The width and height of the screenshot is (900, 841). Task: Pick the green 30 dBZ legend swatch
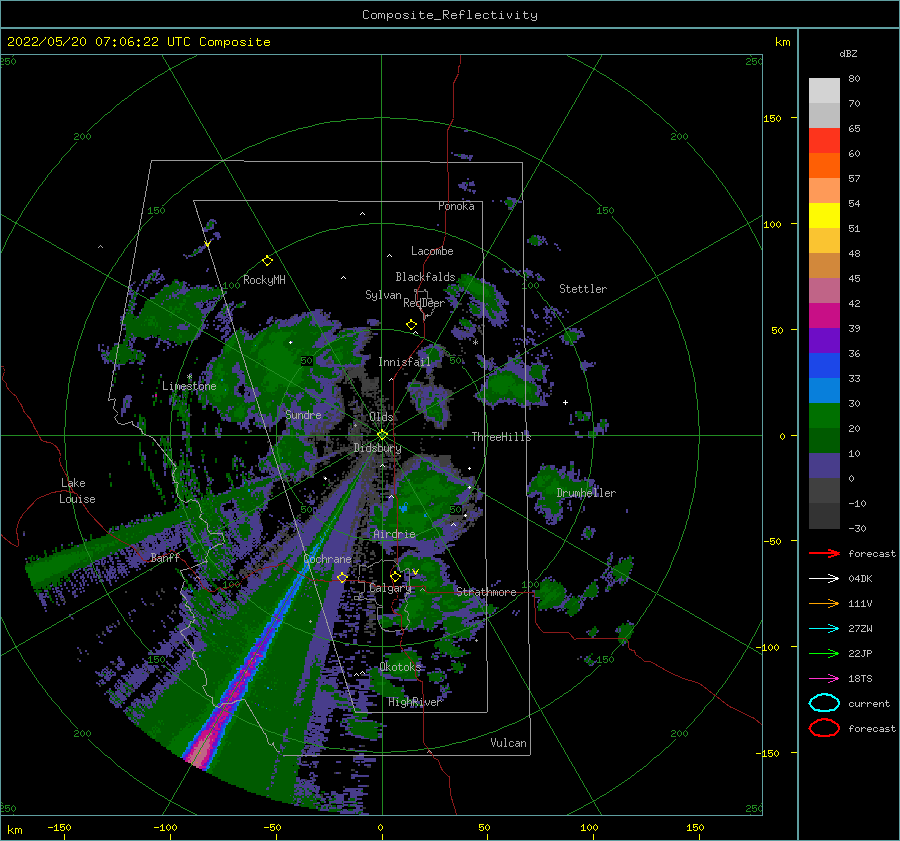tap(824, 415)
